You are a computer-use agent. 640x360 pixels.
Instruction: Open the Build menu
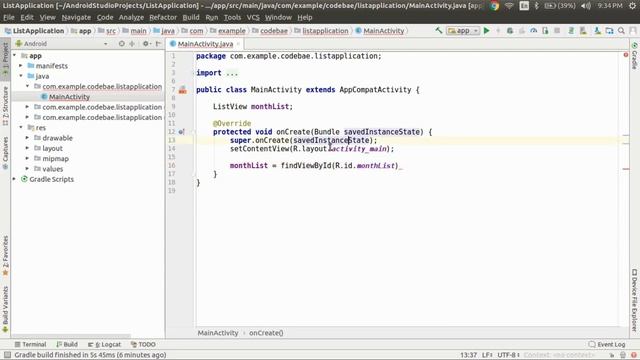[191, 18]
